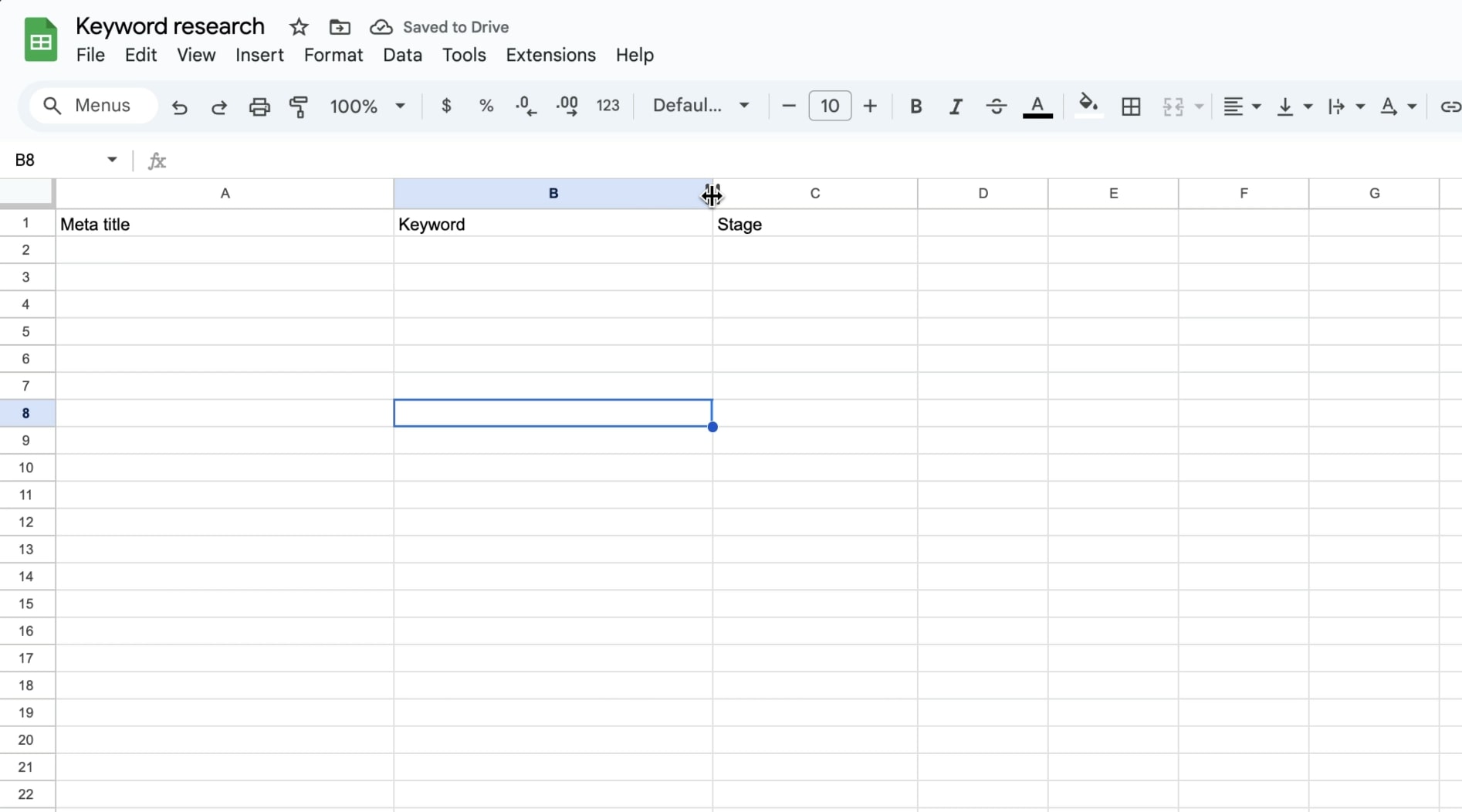Toggle strikethrough formatting
1462x812 pixels.
click(x=996, y=107)
